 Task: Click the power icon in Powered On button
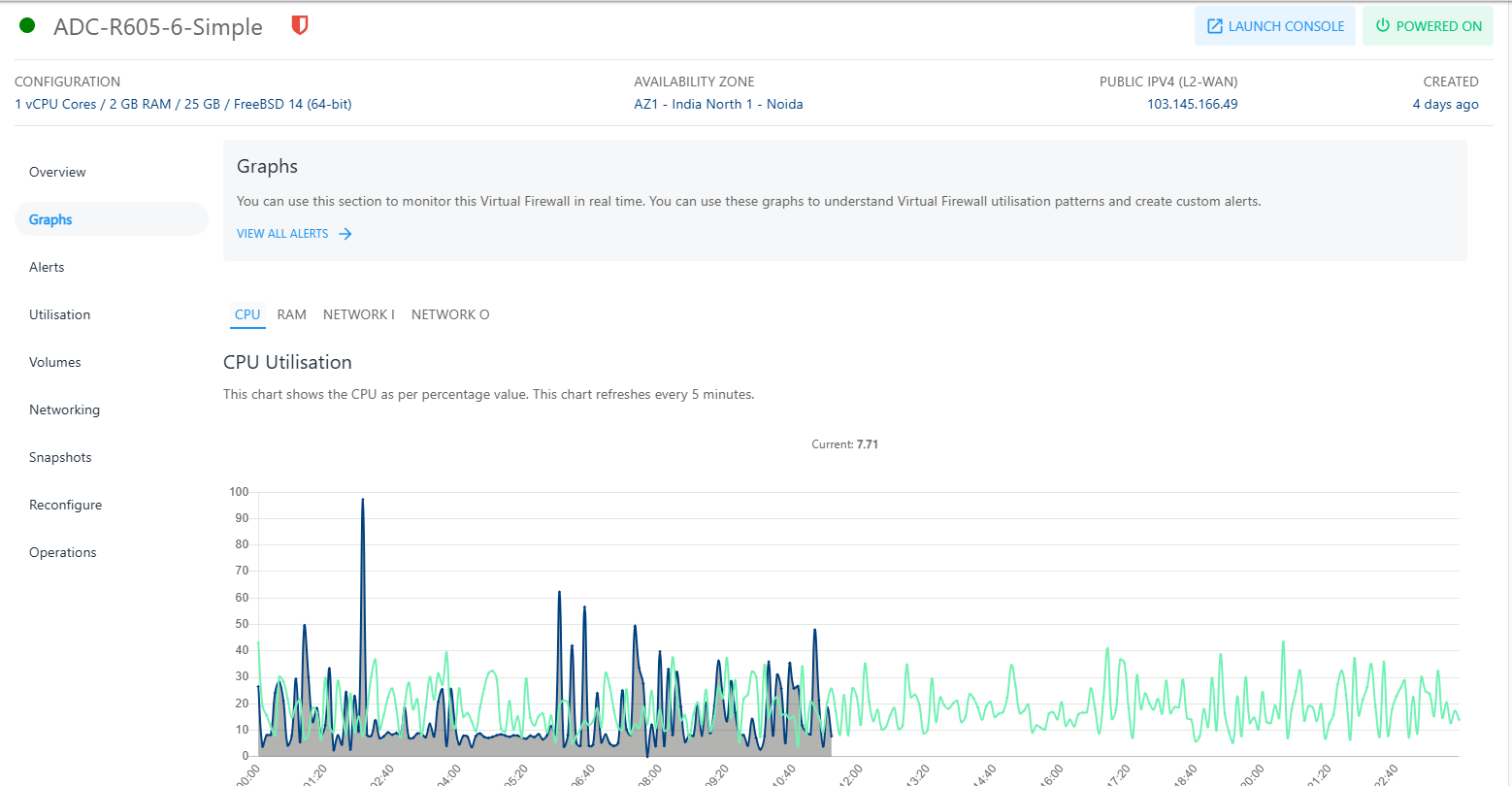click(x=1383, y=26)
